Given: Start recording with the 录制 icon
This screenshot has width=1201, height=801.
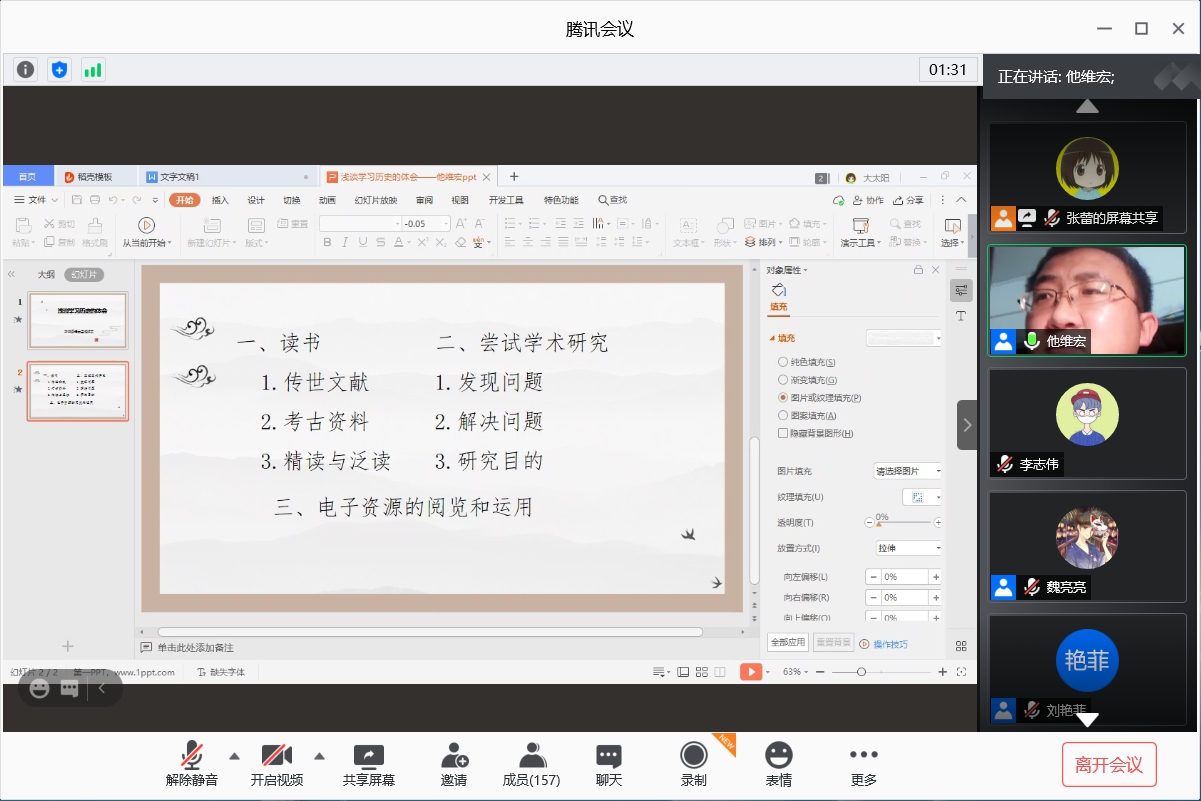Looking at the screenshot, I should point(693,765).
